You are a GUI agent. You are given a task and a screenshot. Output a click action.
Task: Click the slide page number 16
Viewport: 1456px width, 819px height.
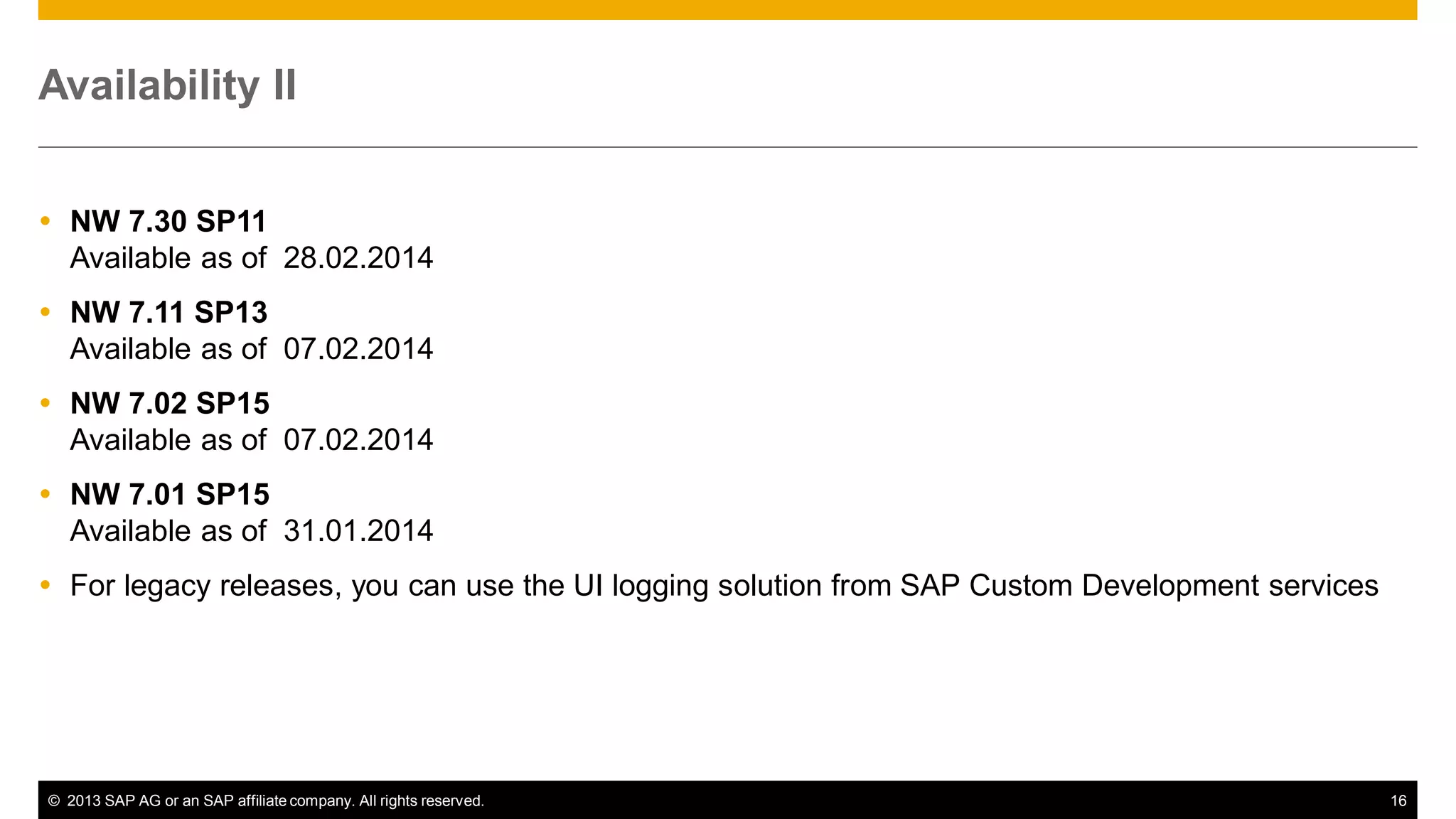(1398, 801)
